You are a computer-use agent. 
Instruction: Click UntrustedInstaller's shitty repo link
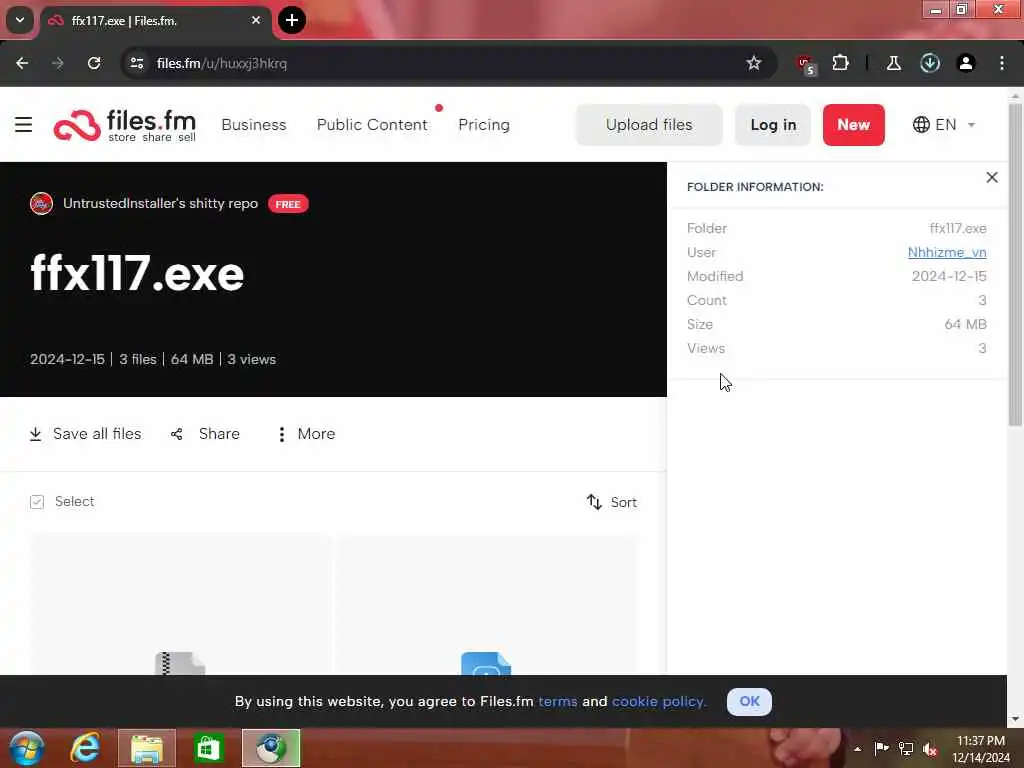(160, 203)
